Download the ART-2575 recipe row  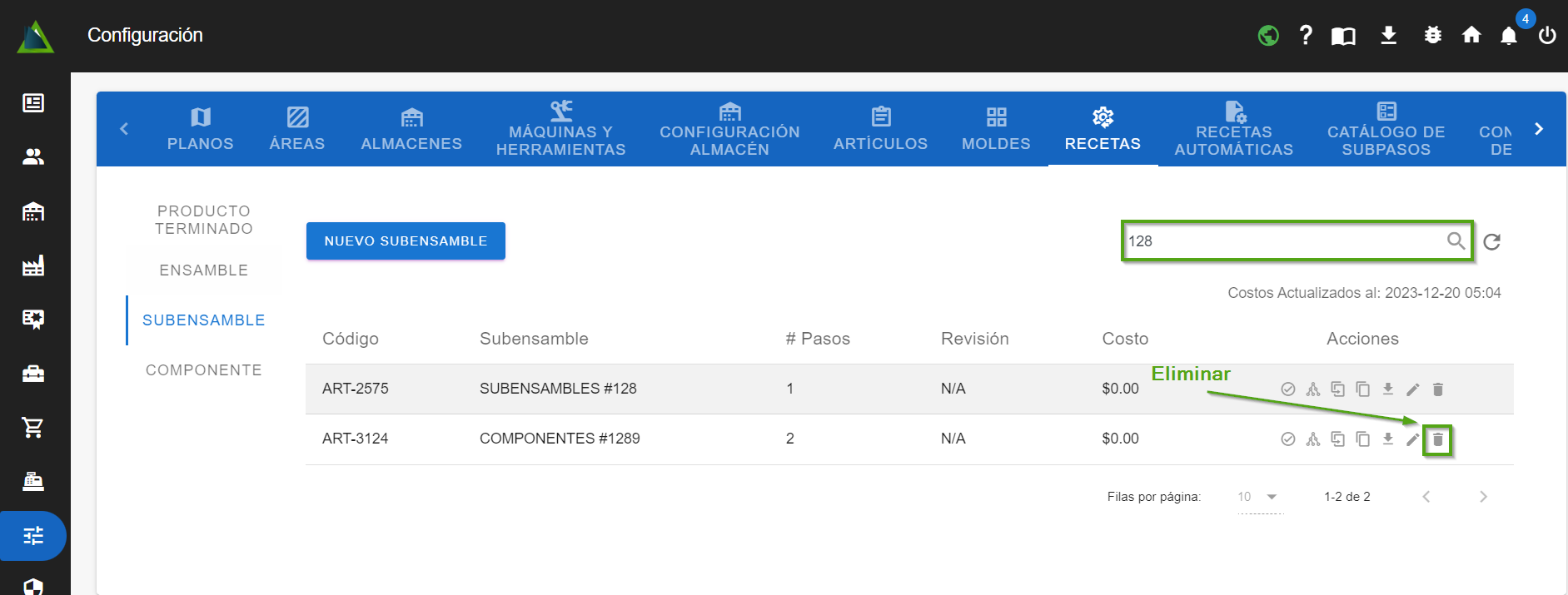click(1387, 389)
